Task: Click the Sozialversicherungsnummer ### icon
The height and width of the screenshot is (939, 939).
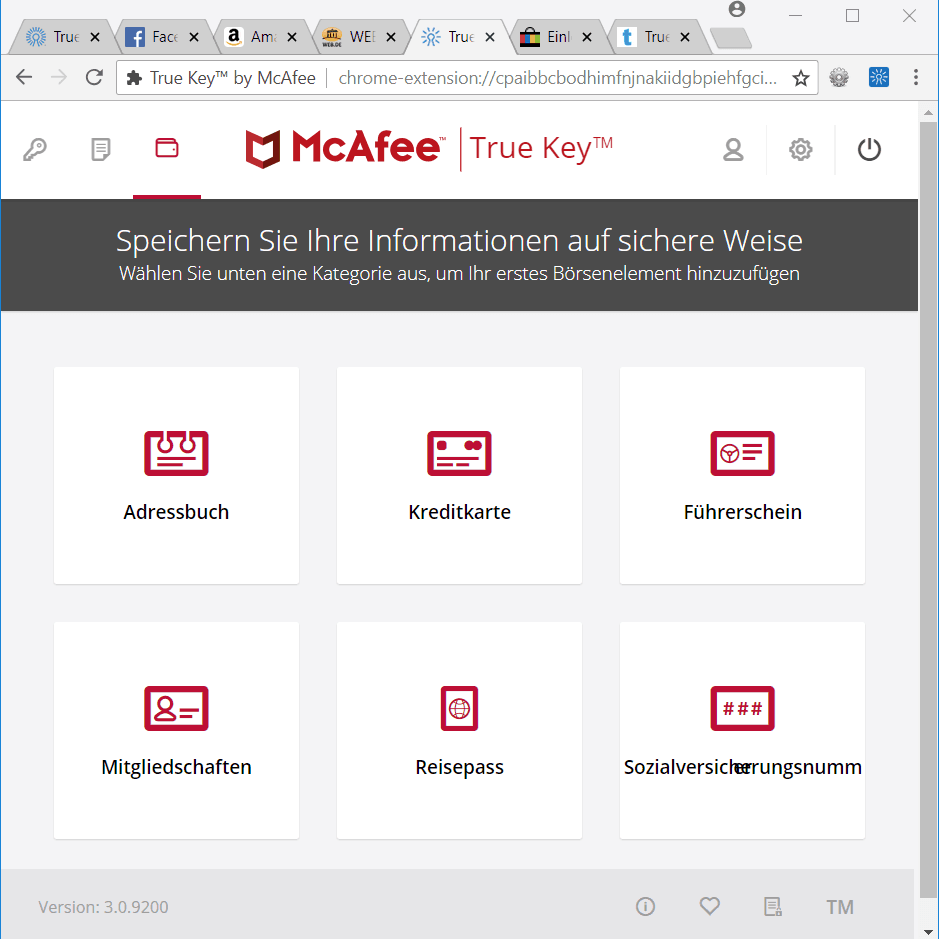Action: pos(743,708)
